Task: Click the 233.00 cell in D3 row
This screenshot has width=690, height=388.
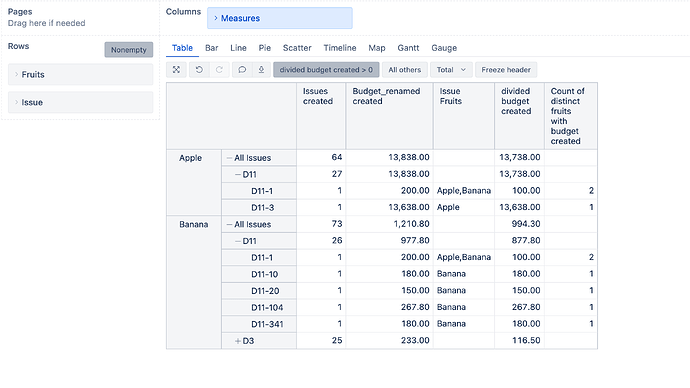Action: point(389,340)
